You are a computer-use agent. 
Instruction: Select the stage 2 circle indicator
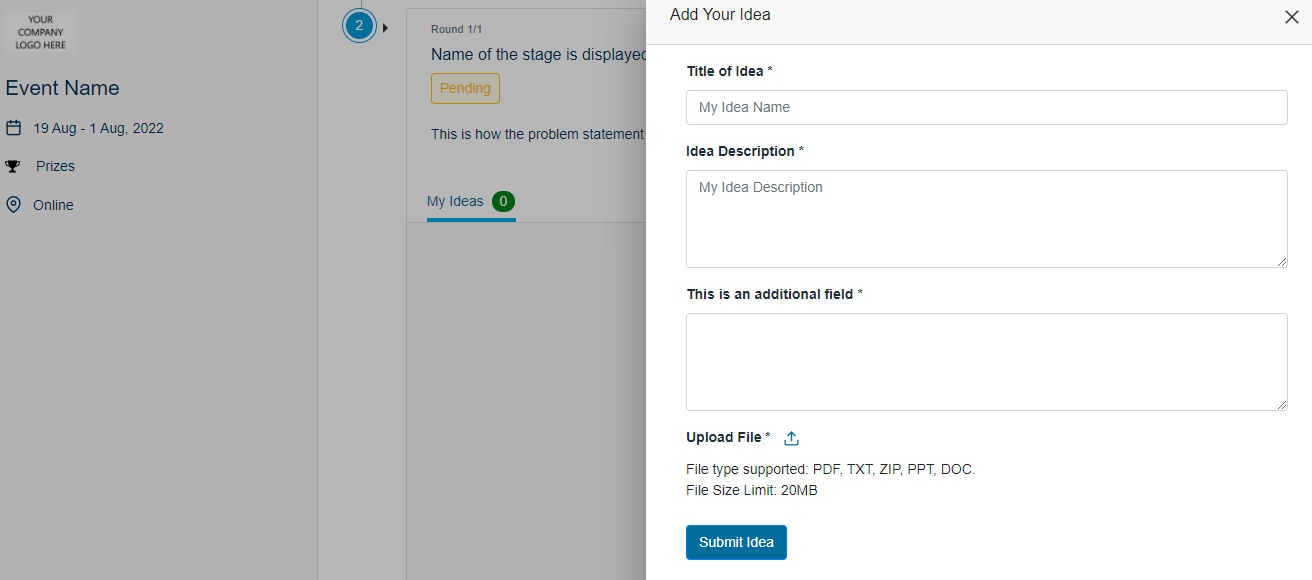point(359,26)
